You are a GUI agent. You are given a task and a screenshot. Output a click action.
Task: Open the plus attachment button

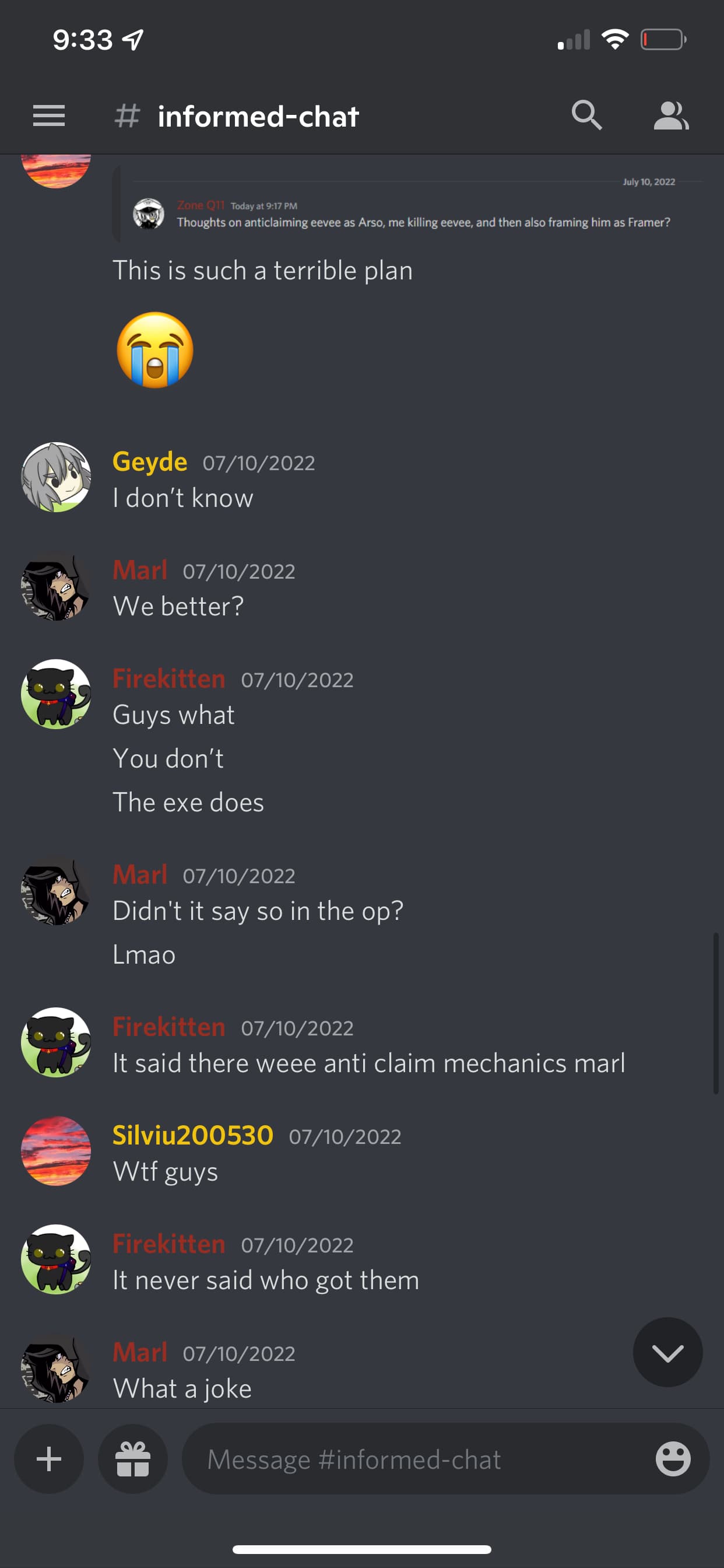tap(48, 1459)
